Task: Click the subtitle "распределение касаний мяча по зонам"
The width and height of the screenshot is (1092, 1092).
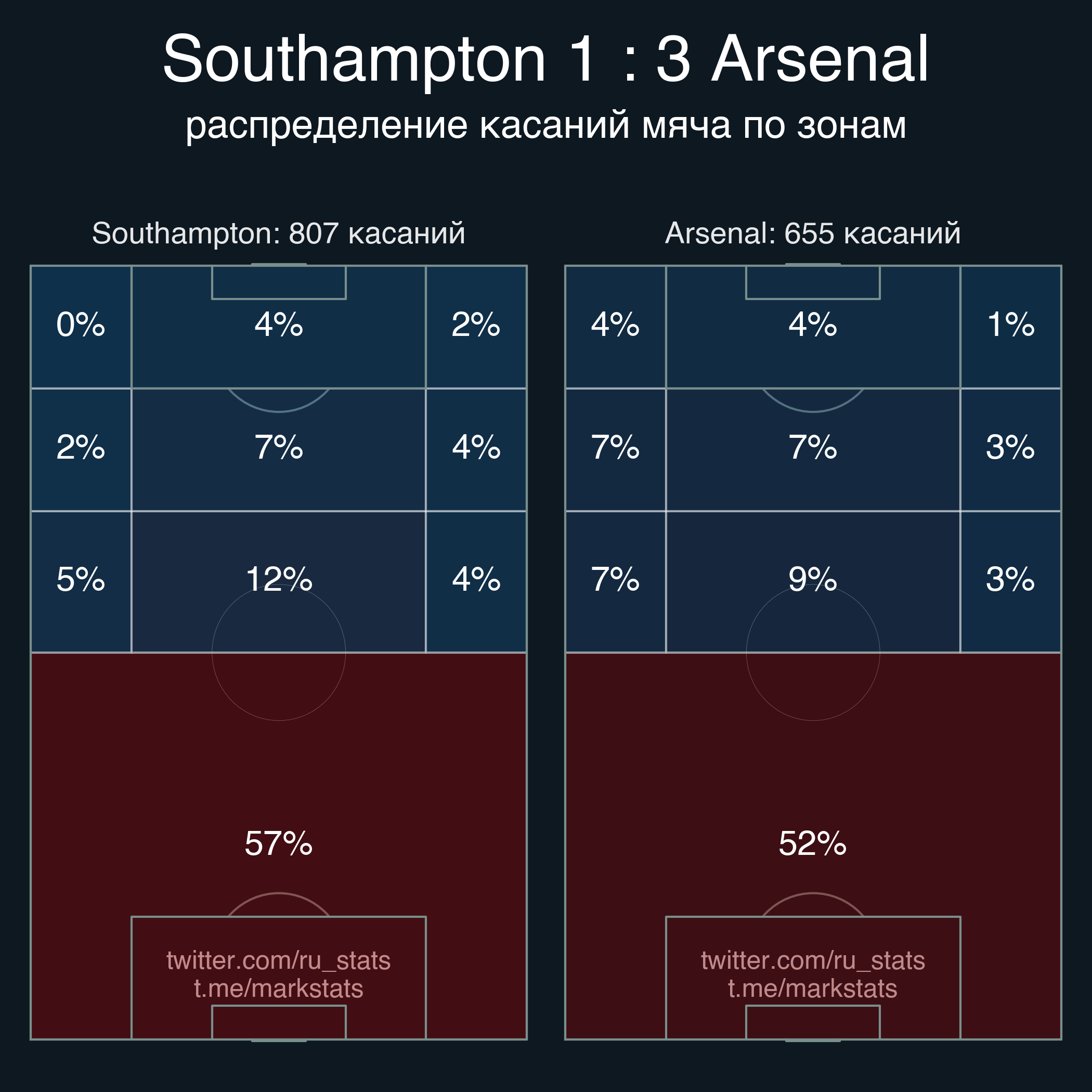Action: click(545, 125)
